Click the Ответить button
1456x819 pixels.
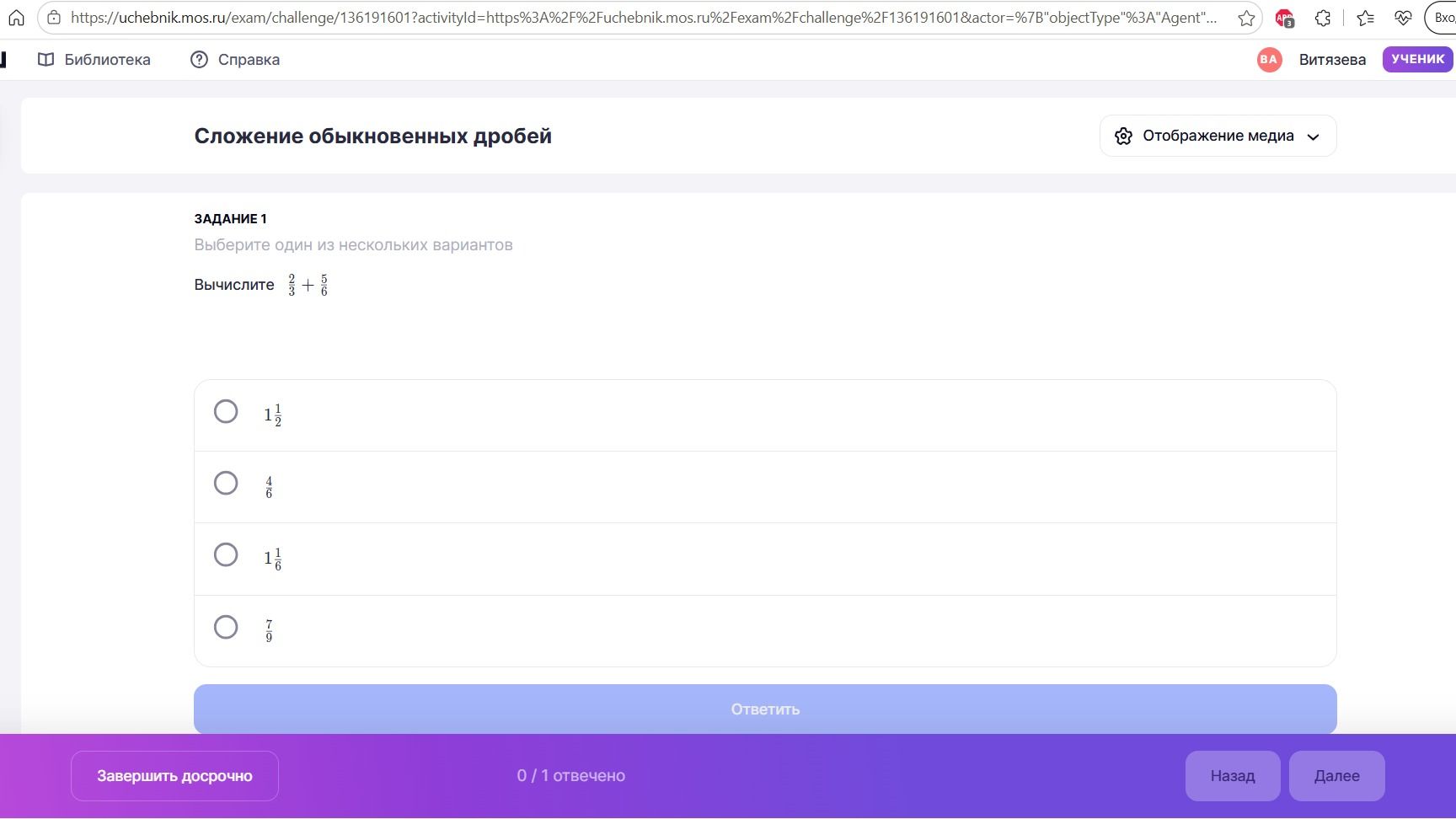pos(765,709)
